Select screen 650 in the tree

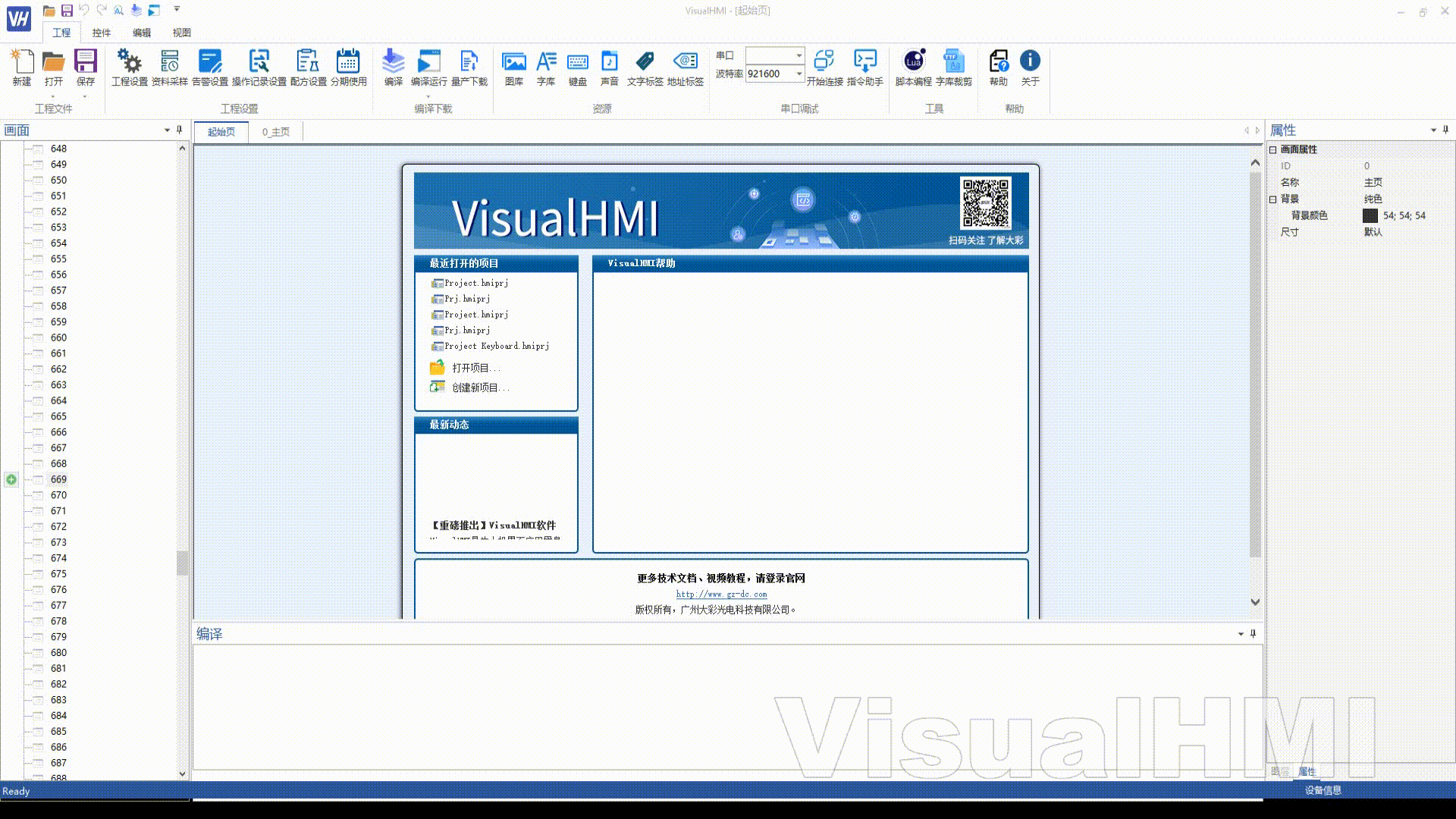click(x=58, y=180)
